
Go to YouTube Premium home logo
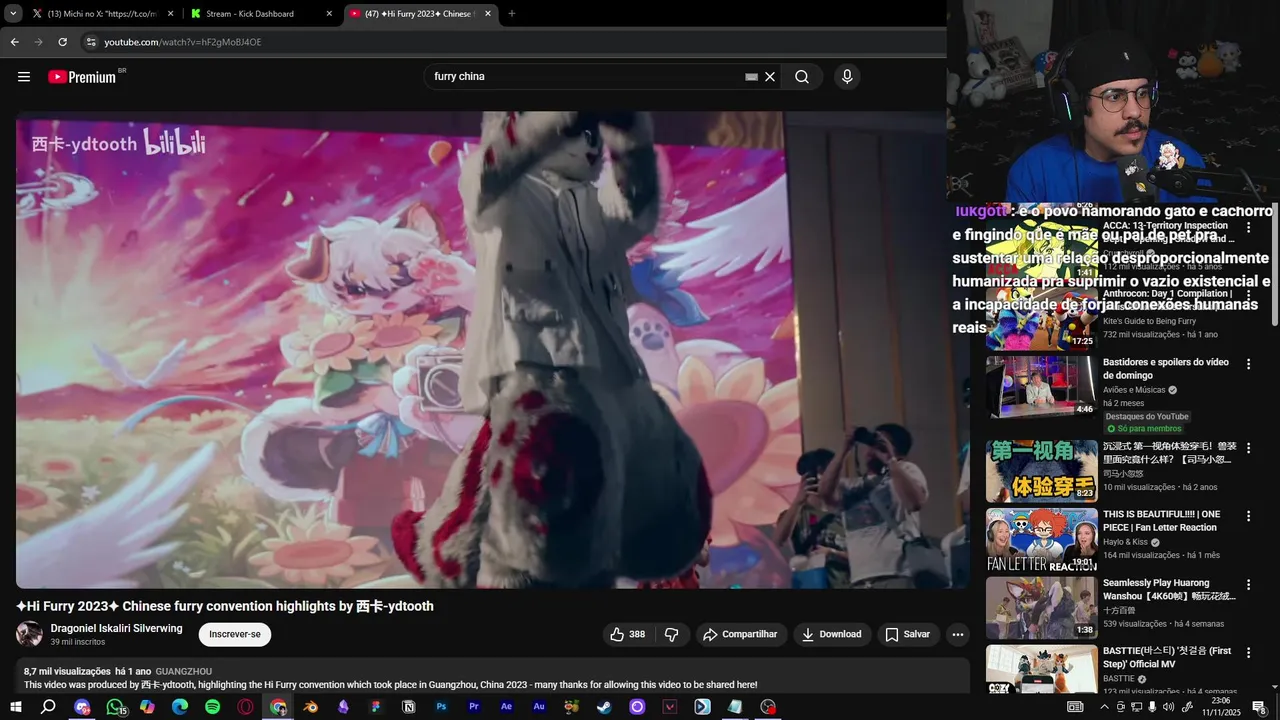click(x=82, y=77)
